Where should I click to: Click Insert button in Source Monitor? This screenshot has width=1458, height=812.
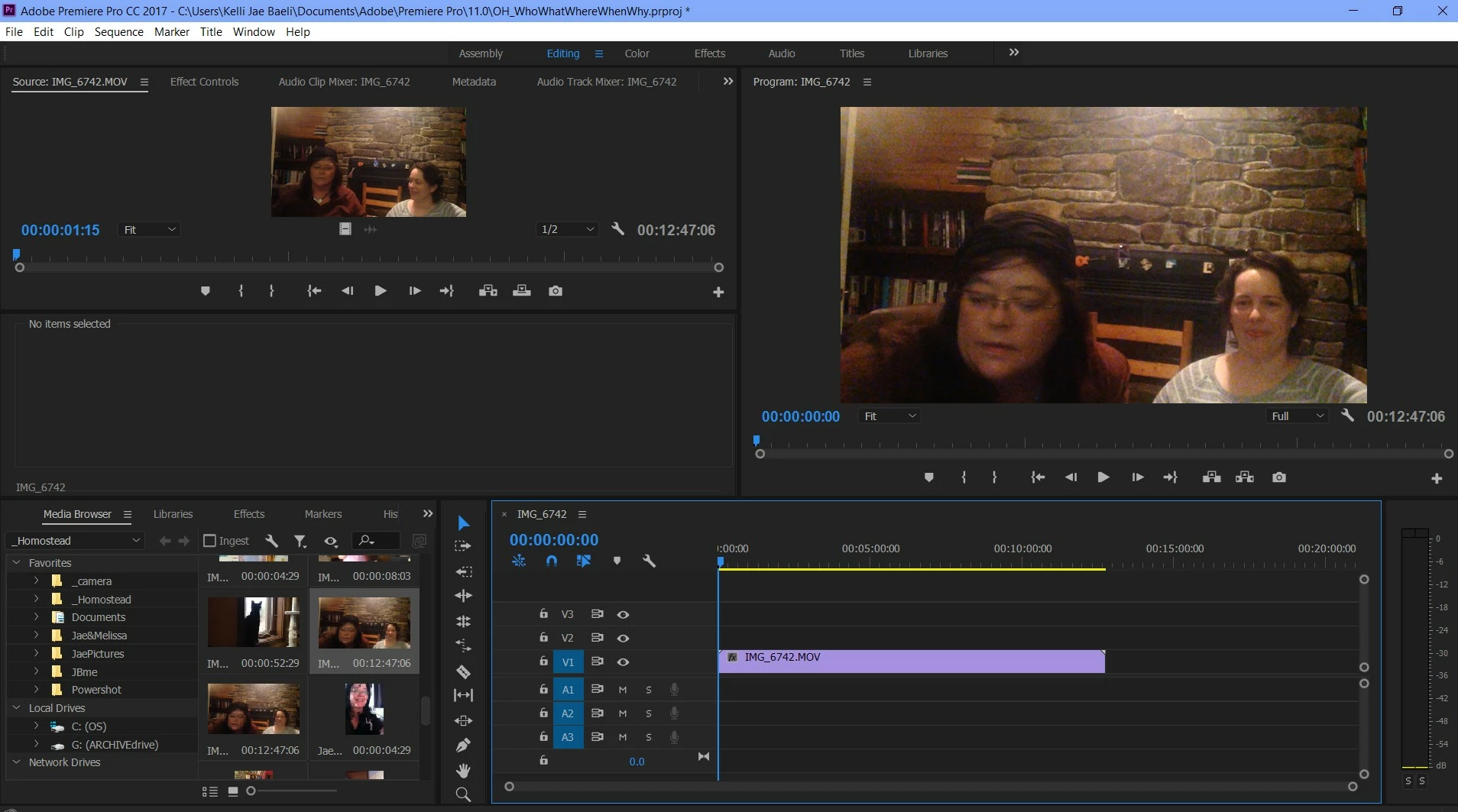488,291
